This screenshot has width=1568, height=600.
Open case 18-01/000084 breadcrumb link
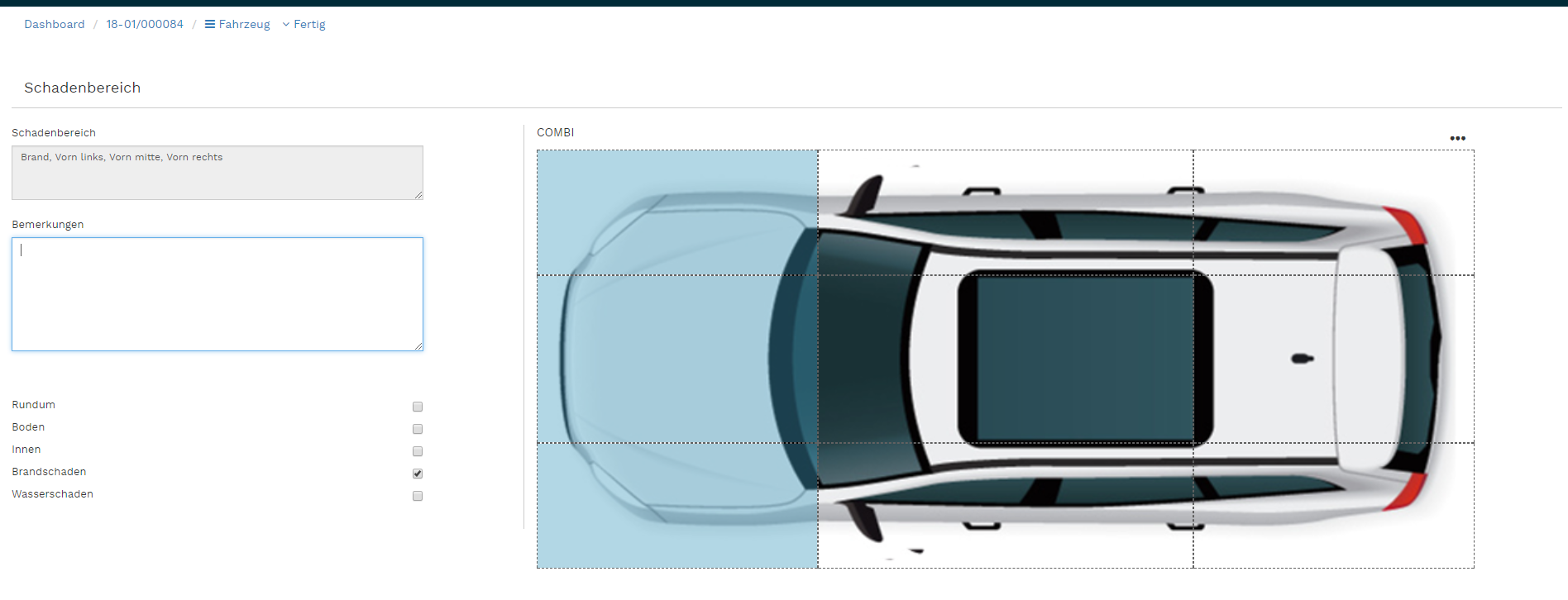pyautogui.click(x=145, y=25)
